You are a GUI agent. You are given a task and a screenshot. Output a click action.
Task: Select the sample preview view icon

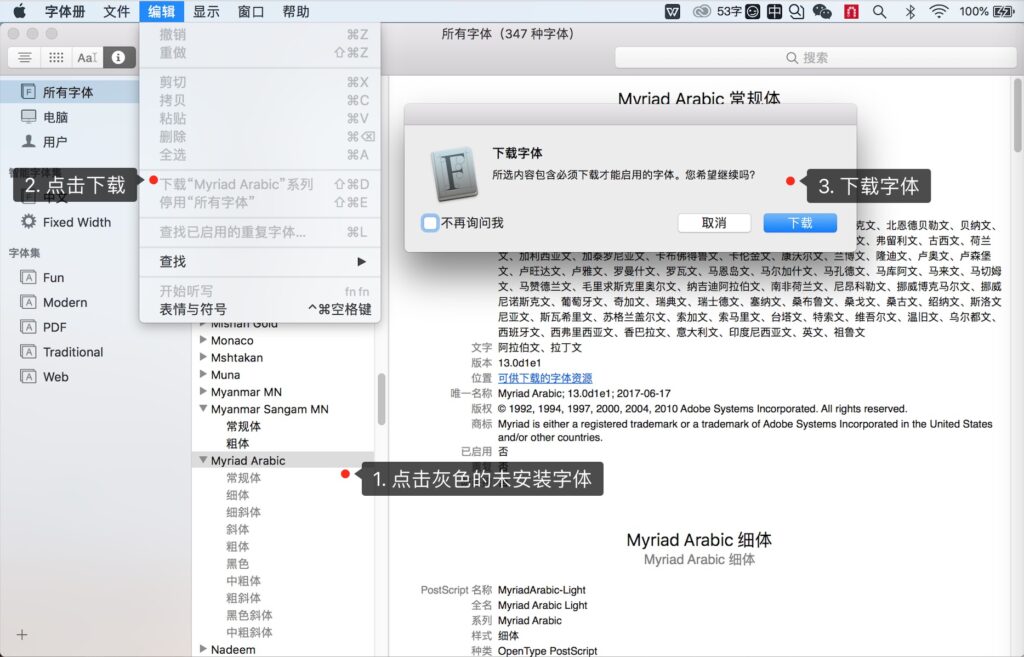click(25, 57)
